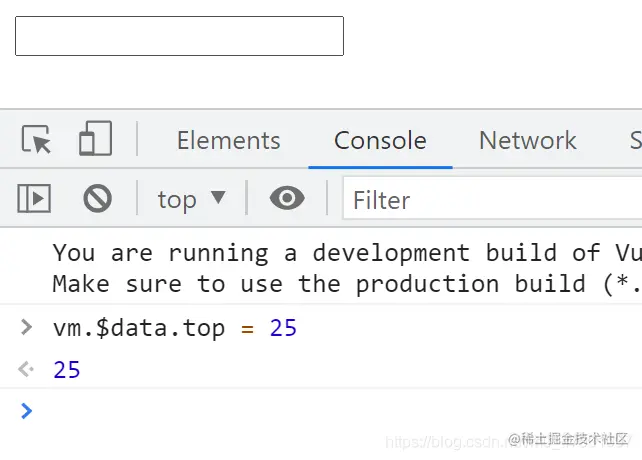Select the Console tab
Viewport: 642px width, 460px height.
click(380, 141)
